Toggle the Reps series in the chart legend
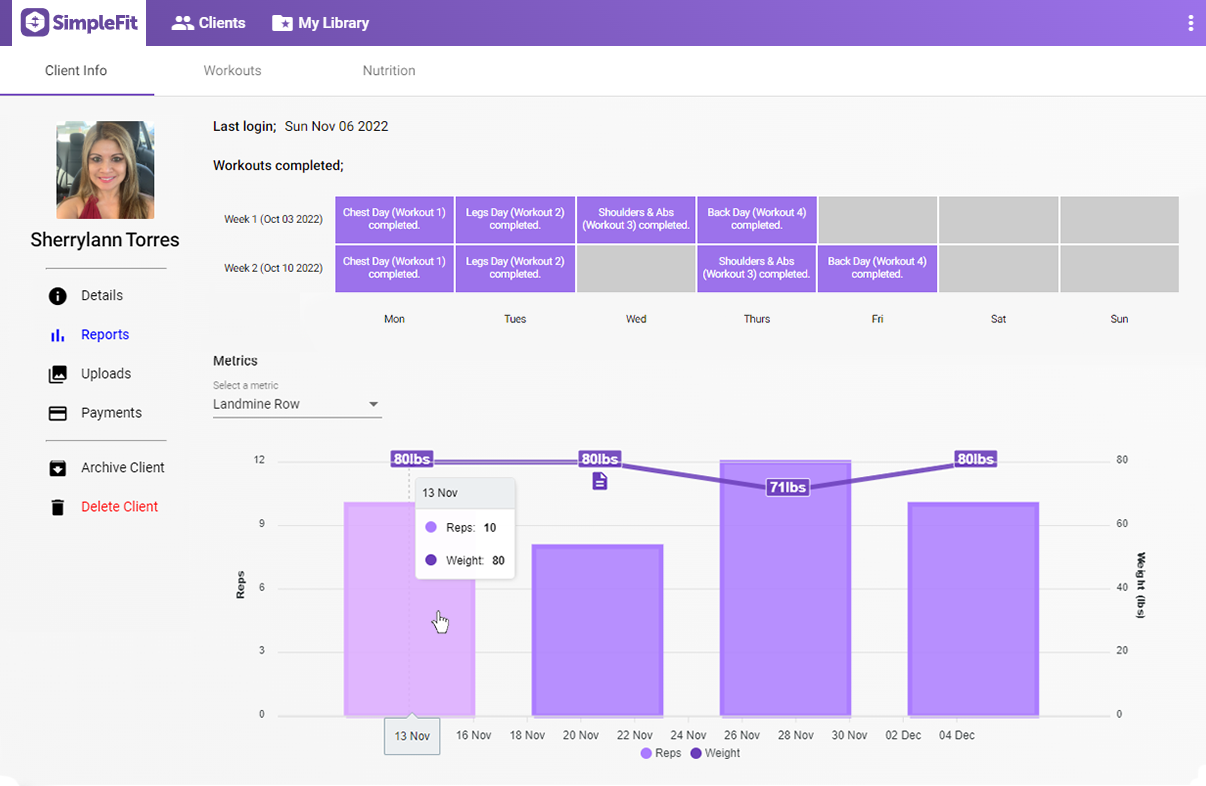Image resolution: width=1206 pixels, height=786 pixels. pyautogui.click(x=659, y=753)
